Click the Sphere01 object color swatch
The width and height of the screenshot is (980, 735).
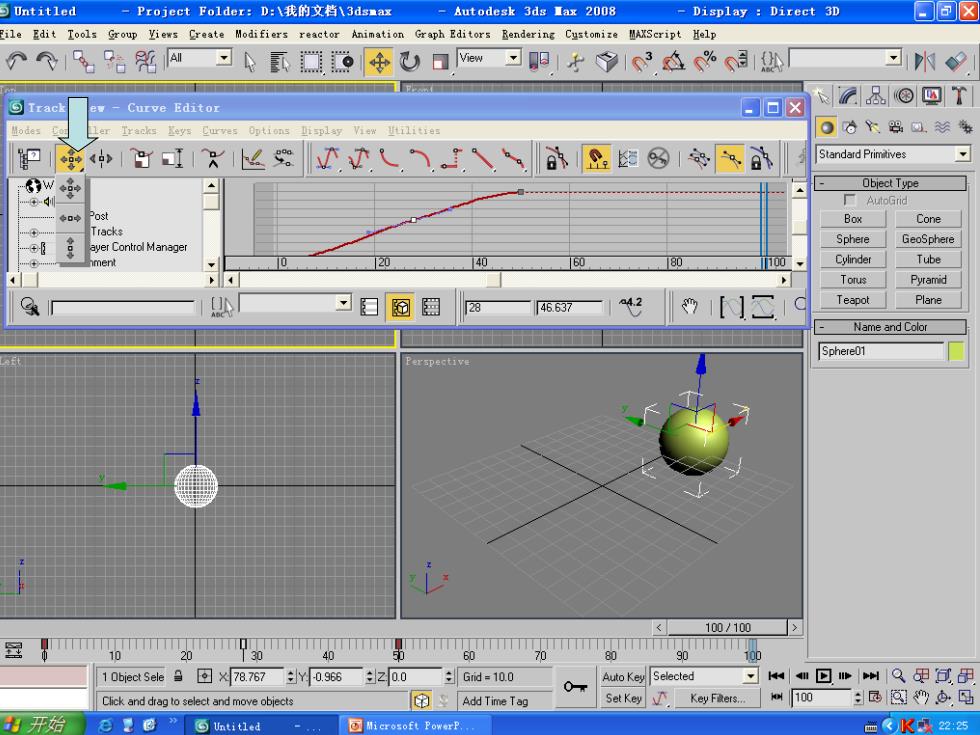click(x=956, y=351)
